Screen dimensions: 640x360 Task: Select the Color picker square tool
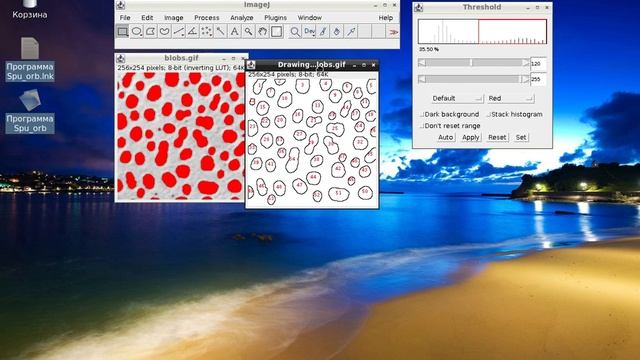276,31
